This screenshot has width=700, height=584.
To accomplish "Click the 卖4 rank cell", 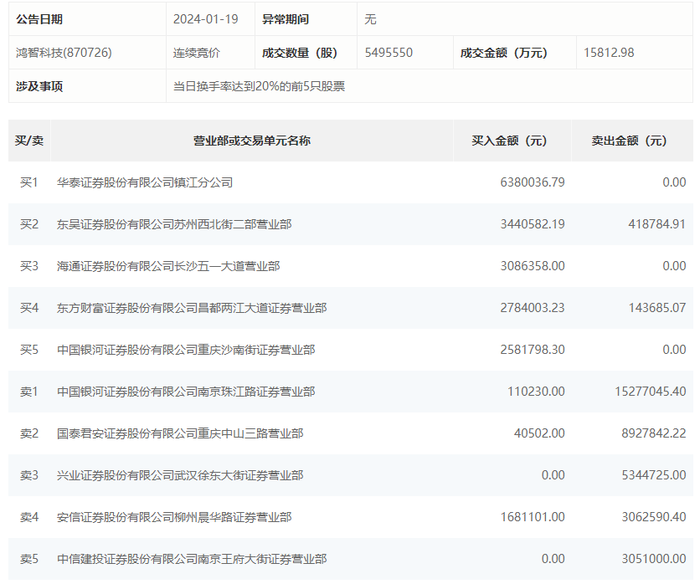I will (x=29, y=517).
